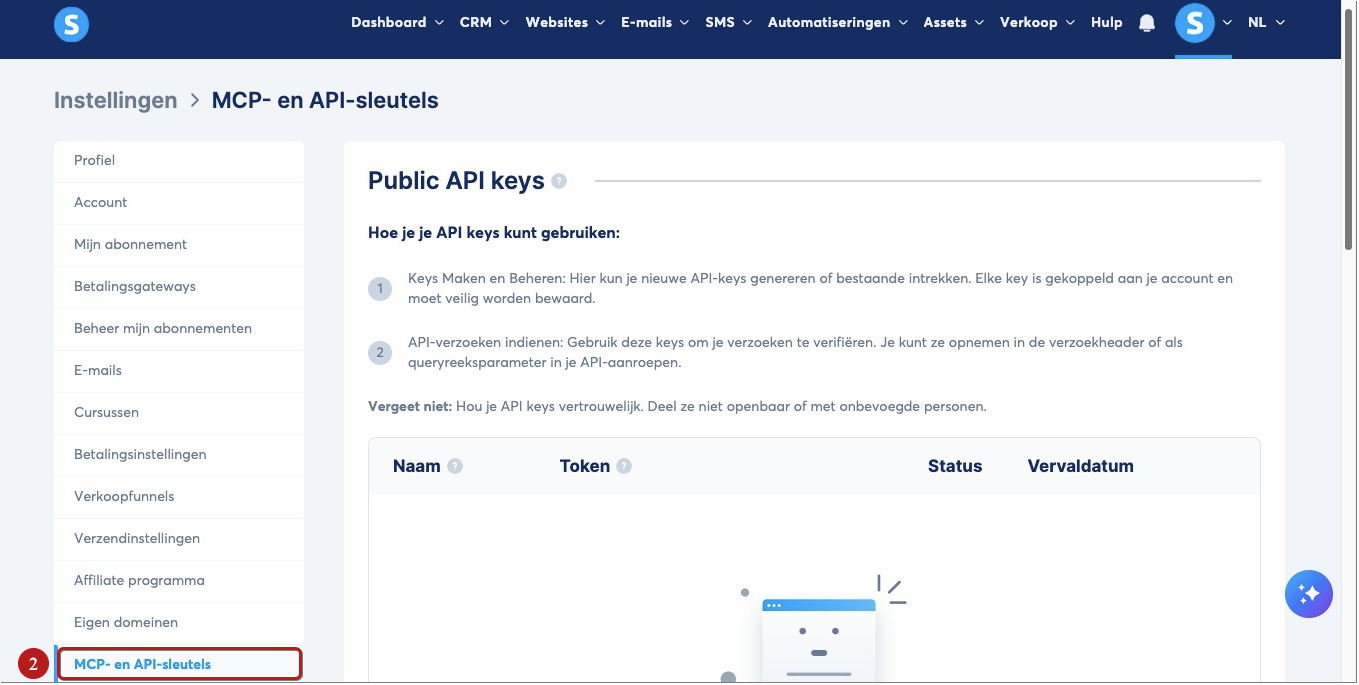The image size is (1359, 685).
Task: Expand the Automatiseringen dropdown menu
Action: [x=838, y=22]
